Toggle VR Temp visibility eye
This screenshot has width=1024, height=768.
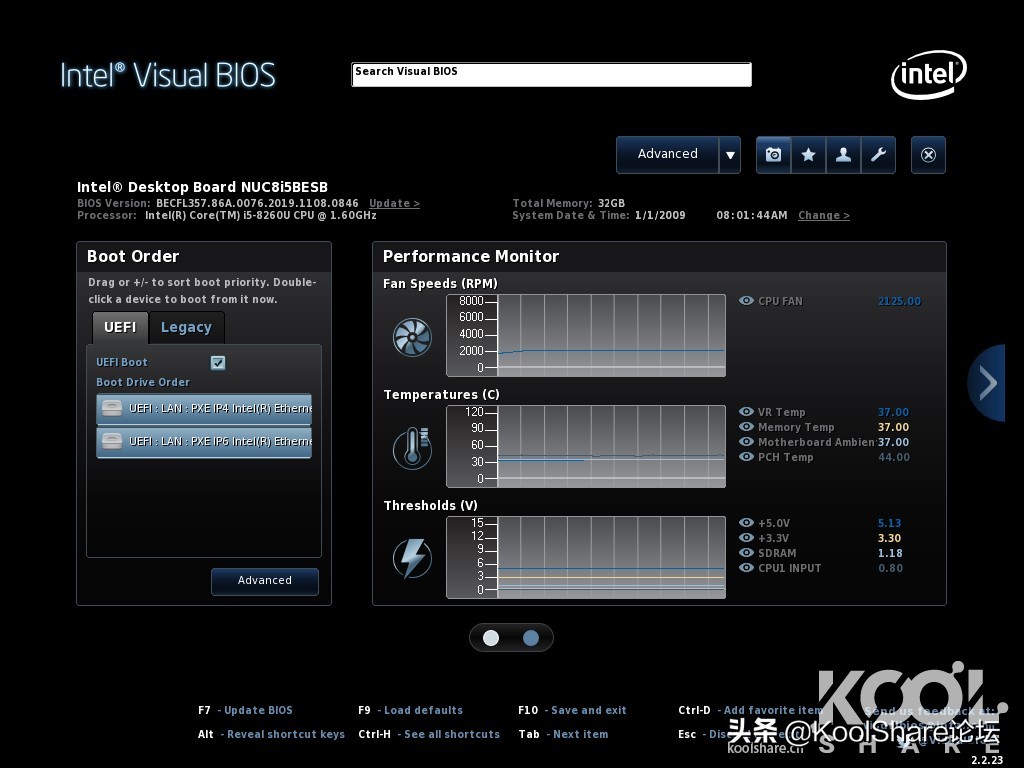[746, 411]
